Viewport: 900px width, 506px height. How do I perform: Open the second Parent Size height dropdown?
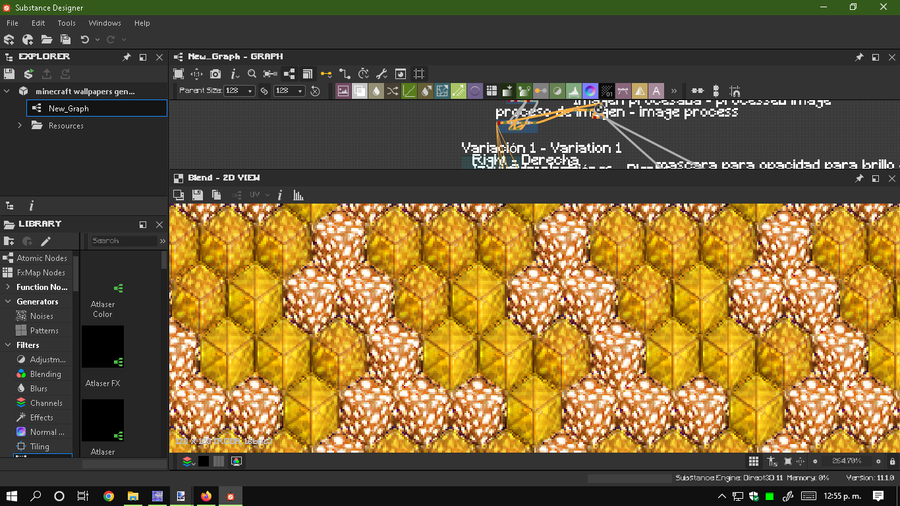[289, 91]
